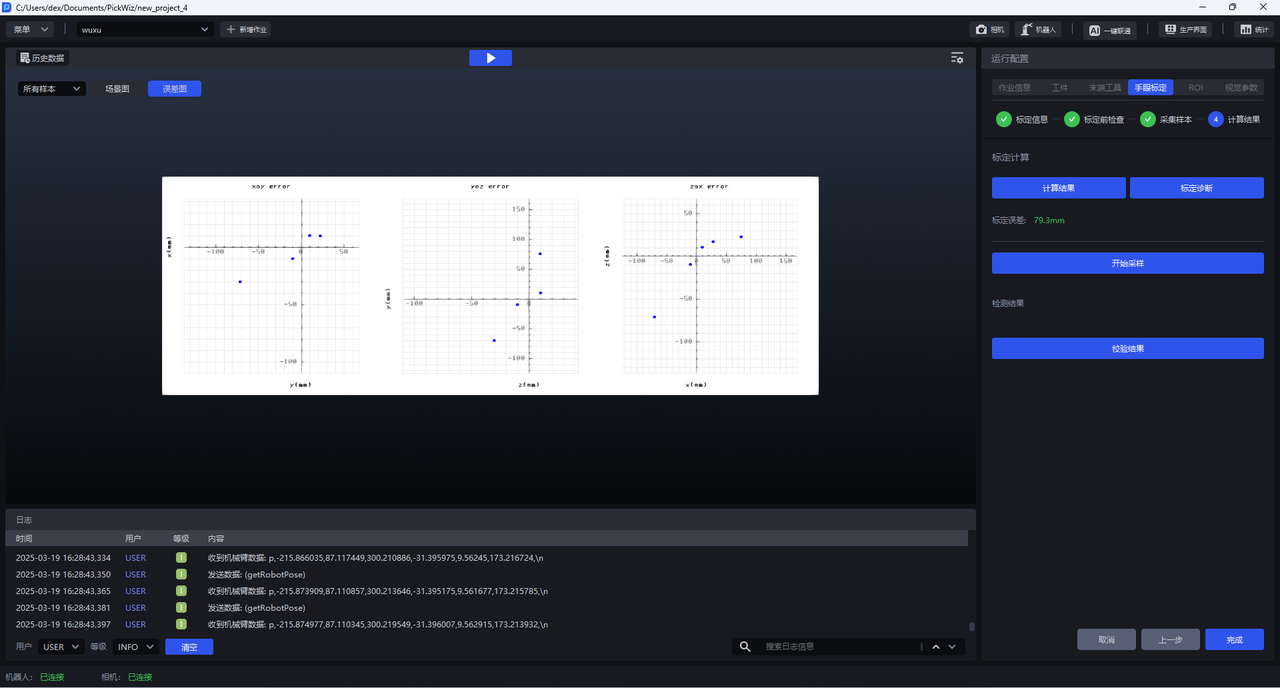Click the calibration diagnosis (标定诊断) button
Viewport: 1280px width, 688px height.
tap(1196, 188)
